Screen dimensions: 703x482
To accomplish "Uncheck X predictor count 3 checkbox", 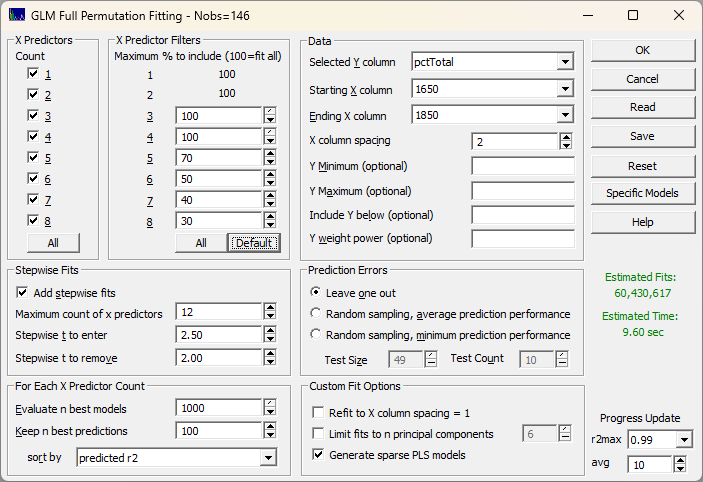I will 34,115.
